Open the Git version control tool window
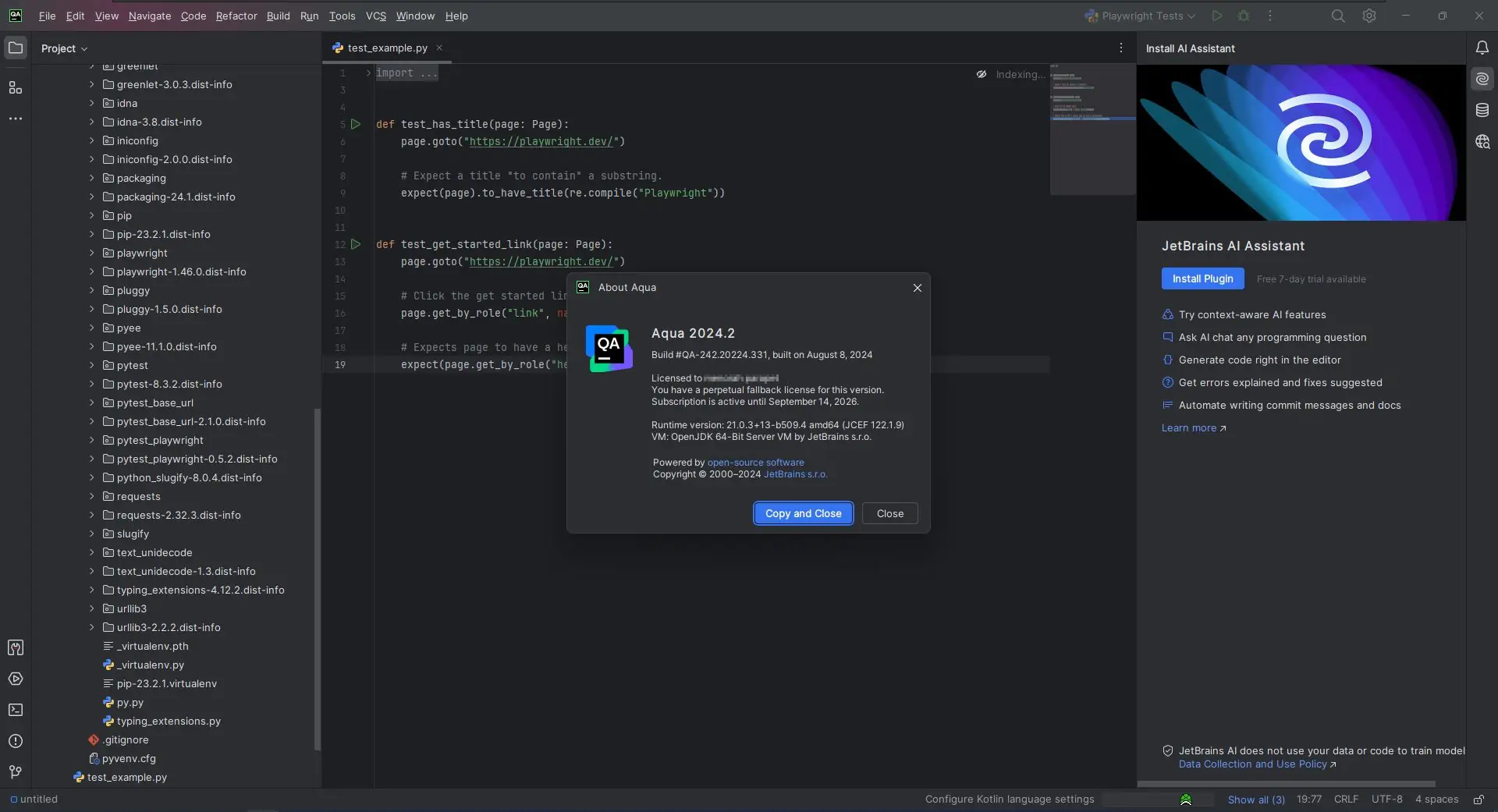Image resolution: width=1498 pixels, height=812 pixels. click(16, 772)
